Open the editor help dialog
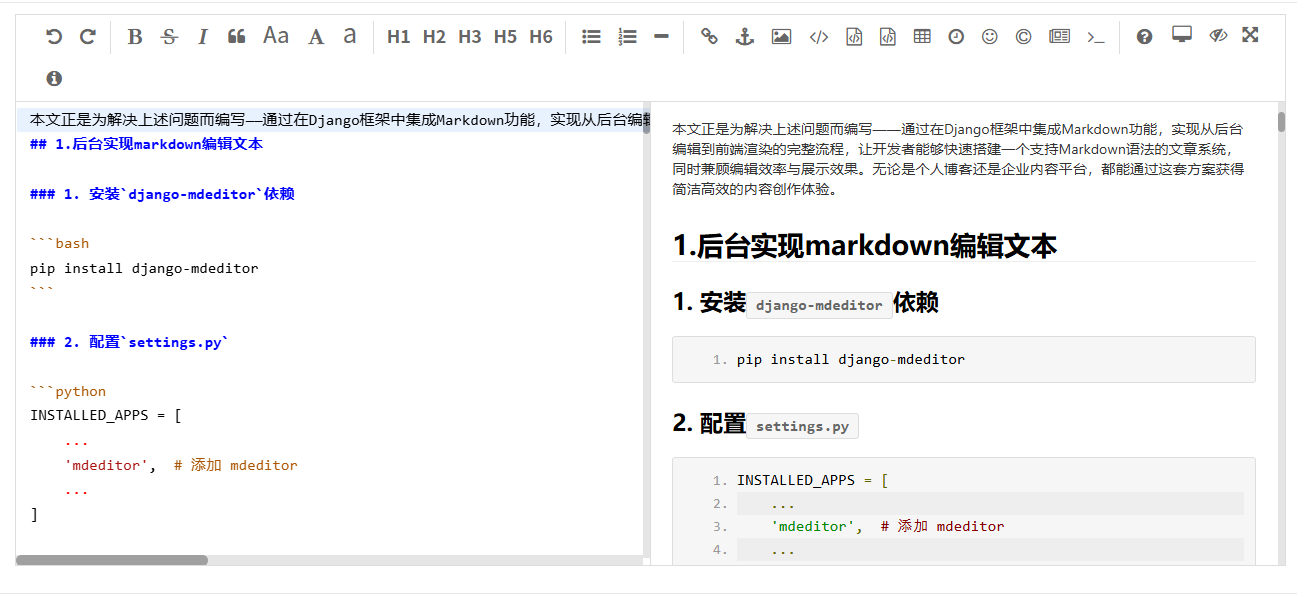 coord(1143,35)
